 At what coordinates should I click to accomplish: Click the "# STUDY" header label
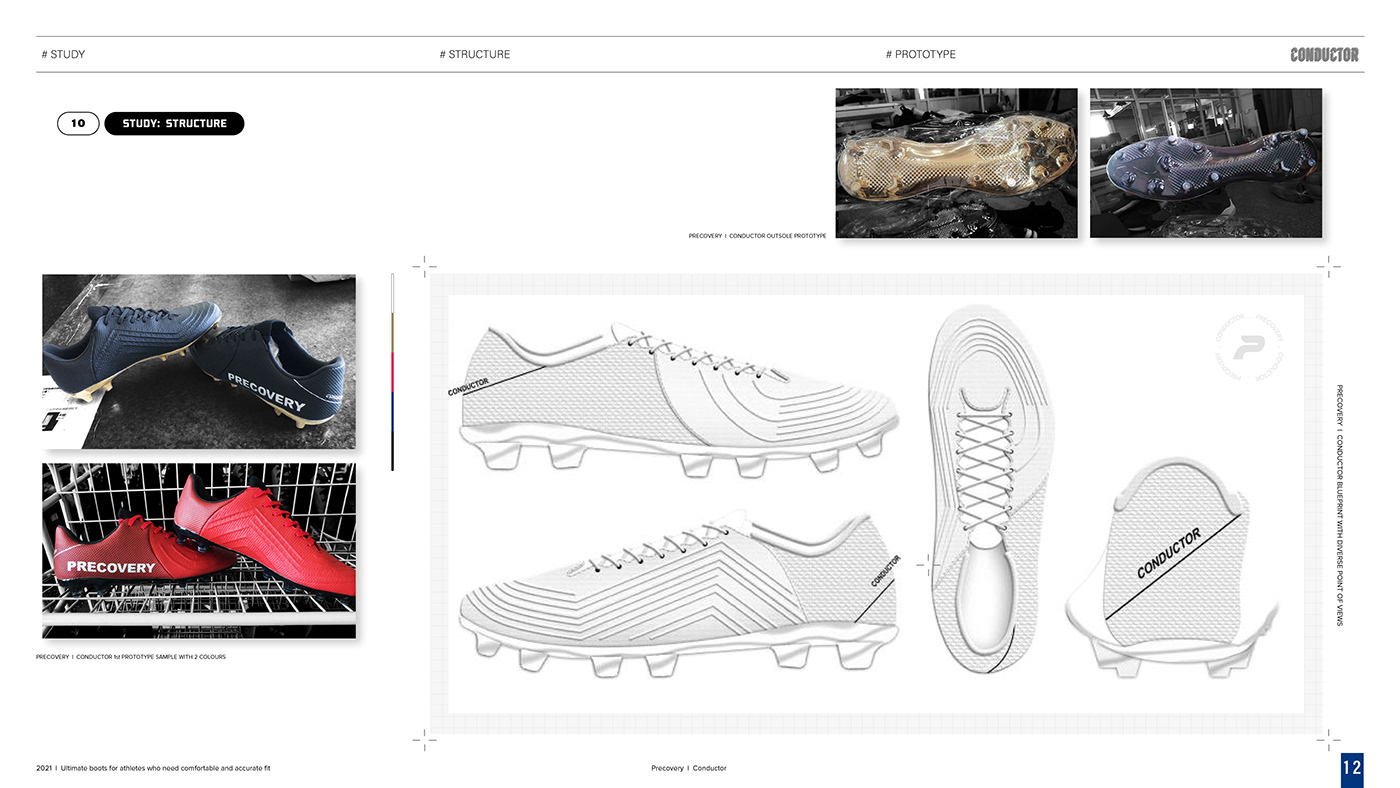coord(63,54)
